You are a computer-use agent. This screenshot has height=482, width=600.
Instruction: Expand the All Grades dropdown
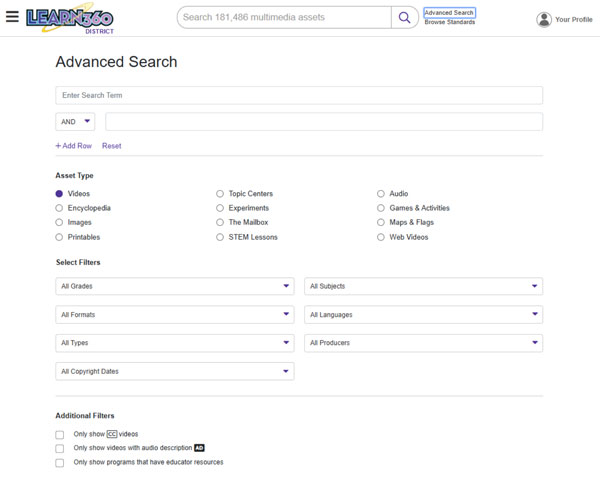coord(175,286)
